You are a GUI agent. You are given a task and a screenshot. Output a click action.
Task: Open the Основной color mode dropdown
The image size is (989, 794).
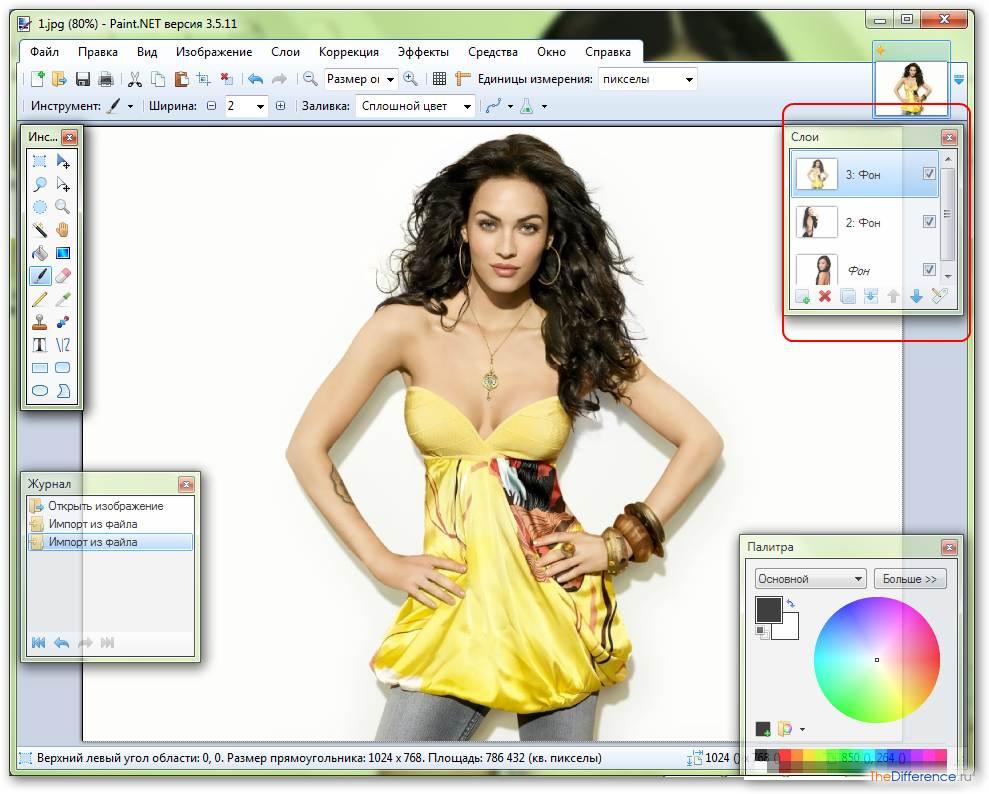pos(810,578)
